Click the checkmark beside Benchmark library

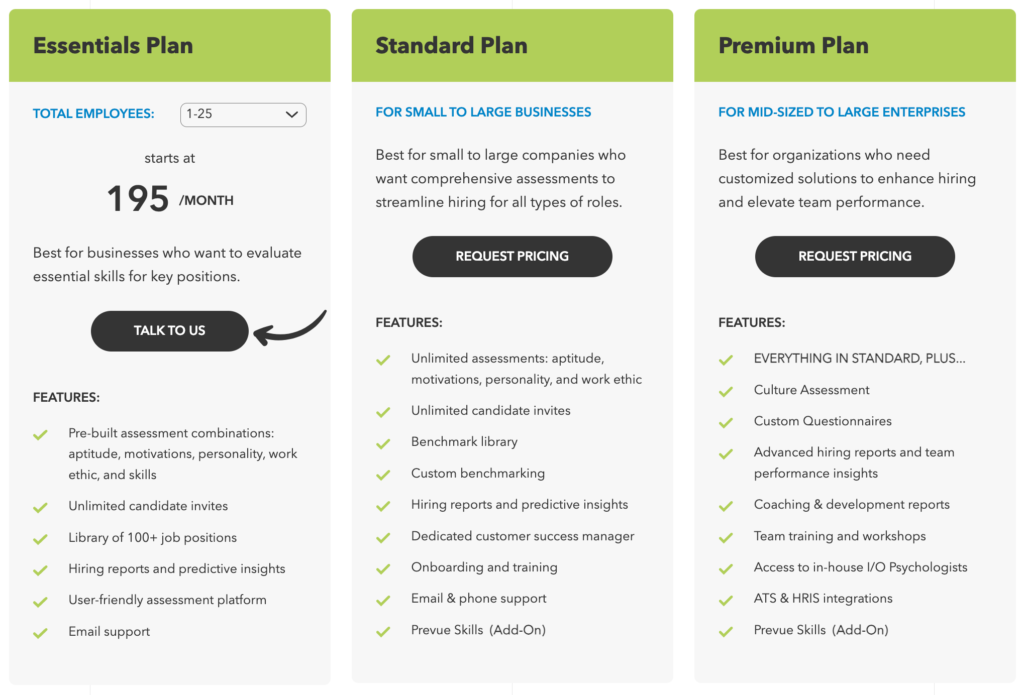383,443
